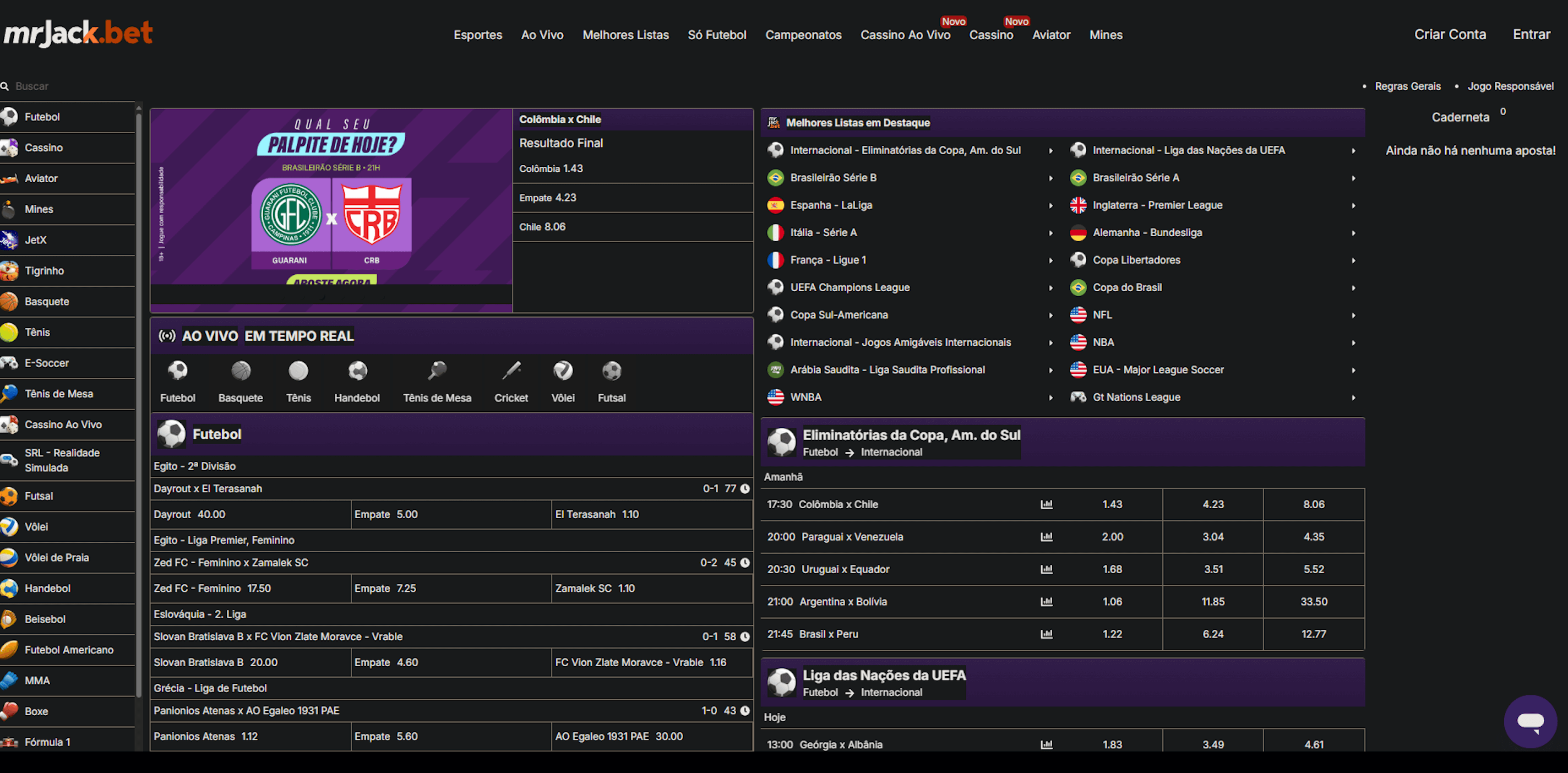This screenshot has height=773, width=1568.
Task: Open Ao Vivo in top navigation
Action: [542, 35]
